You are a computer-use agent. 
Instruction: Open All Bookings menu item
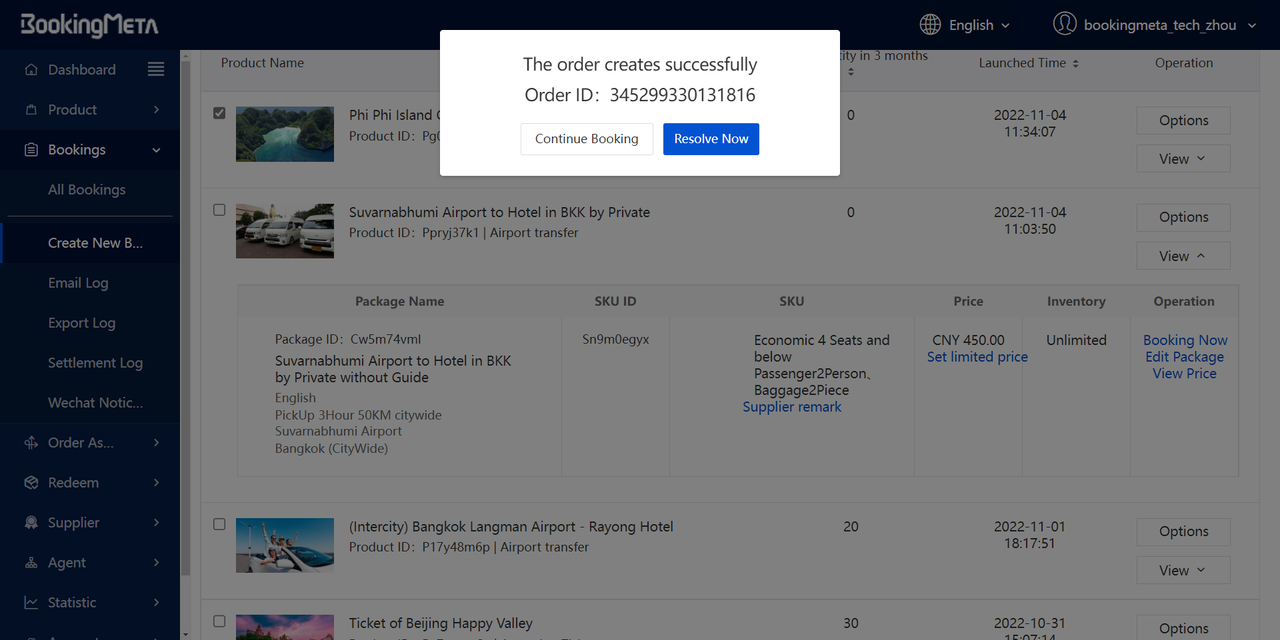click(x=87, y=190)
